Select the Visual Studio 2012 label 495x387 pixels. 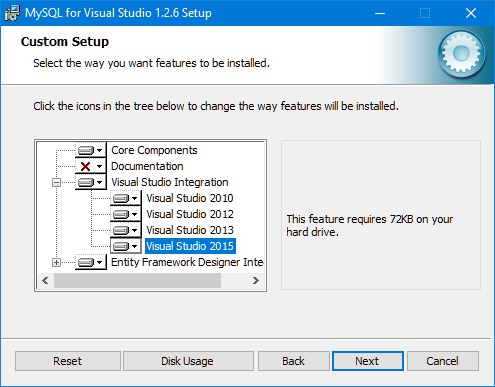pos(190,214)
